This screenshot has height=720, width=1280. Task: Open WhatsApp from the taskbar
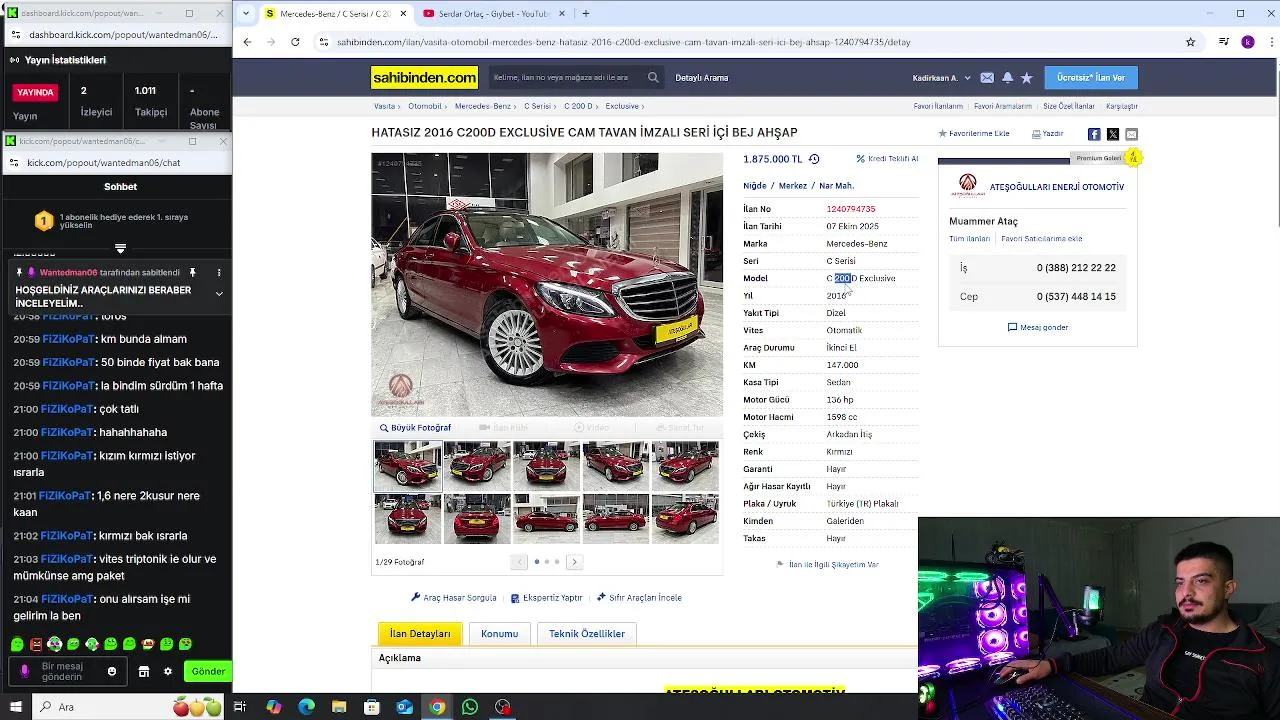coord(470,707)
